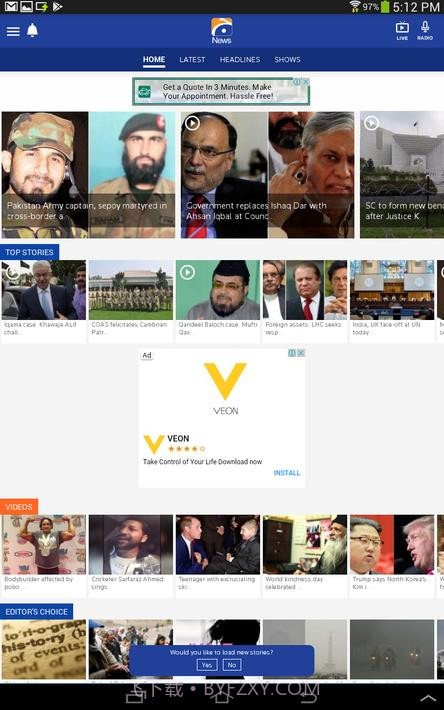Install the VEON app from ad
This screenshot has height=710, width=444.
click(286, 473)
